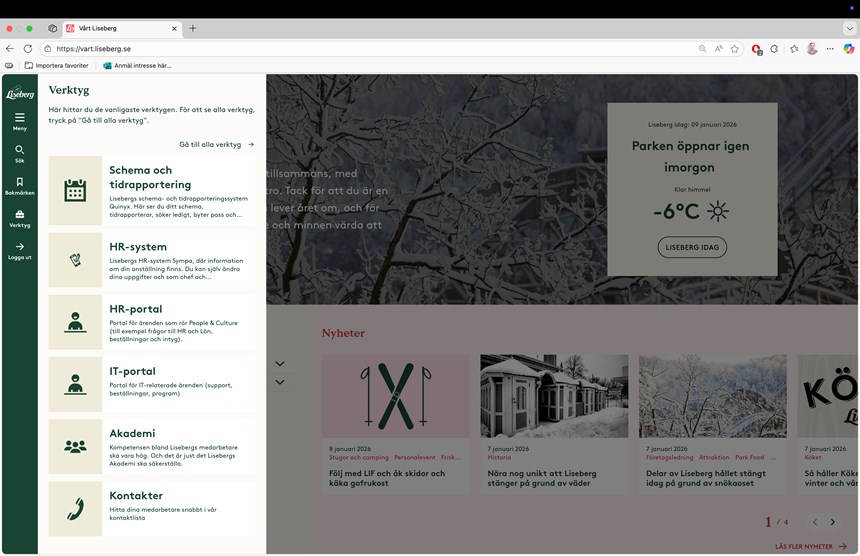Select the 'Vårt Liseberg' browser tab

click(x=120, y=28)
